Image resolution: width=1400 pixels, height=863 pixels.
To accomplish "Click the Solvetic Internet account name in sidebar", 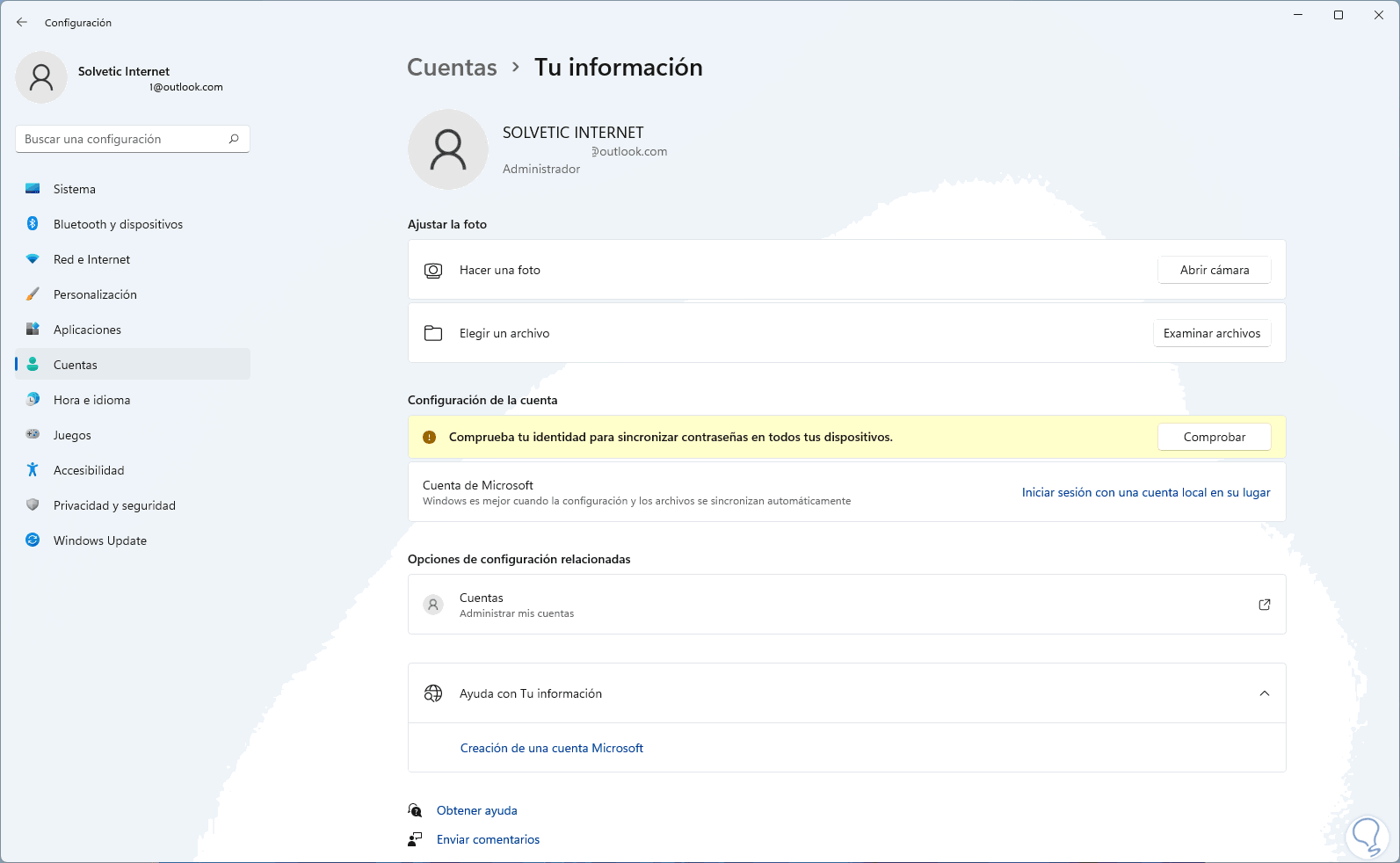I will click(124, 71).
